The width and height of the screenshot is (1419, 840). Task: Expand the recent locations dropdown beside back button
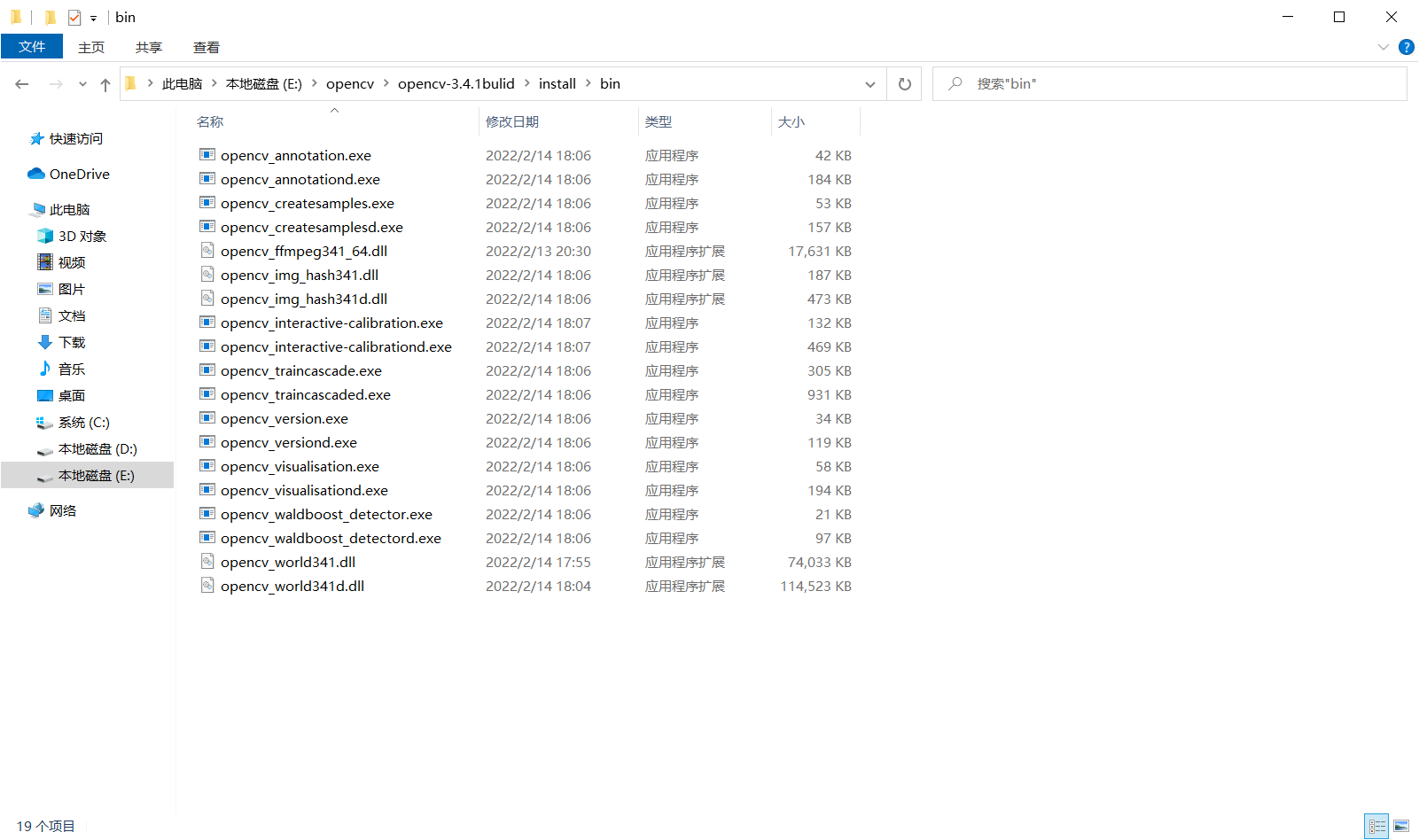pos(82,83)
